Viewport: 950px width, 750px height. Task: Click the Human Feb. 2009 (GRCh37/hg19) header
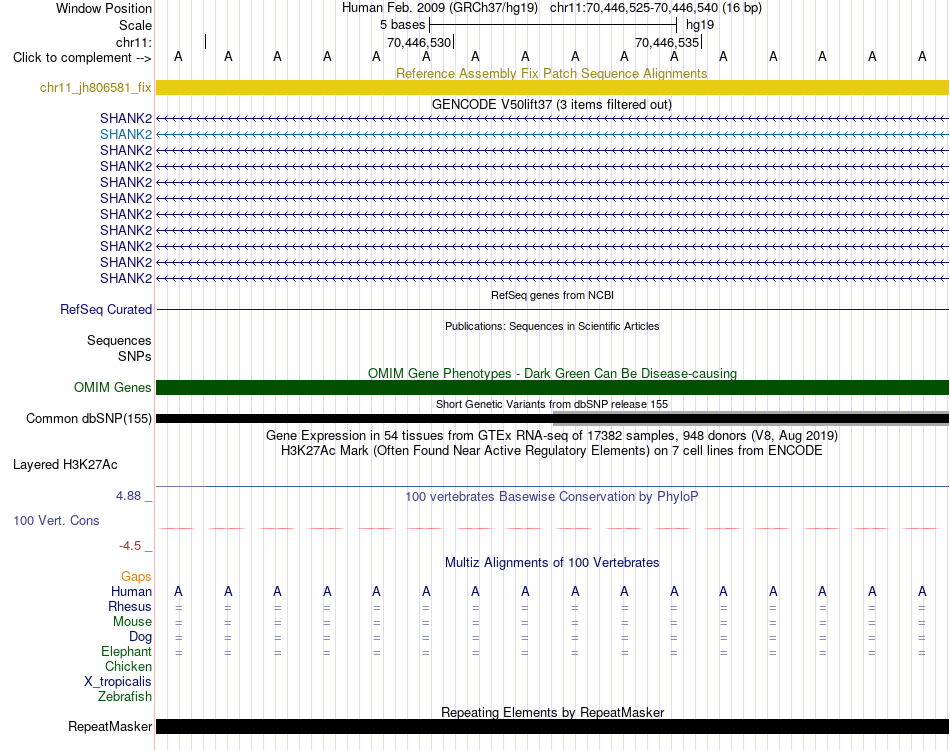click(x=440, y=8)
